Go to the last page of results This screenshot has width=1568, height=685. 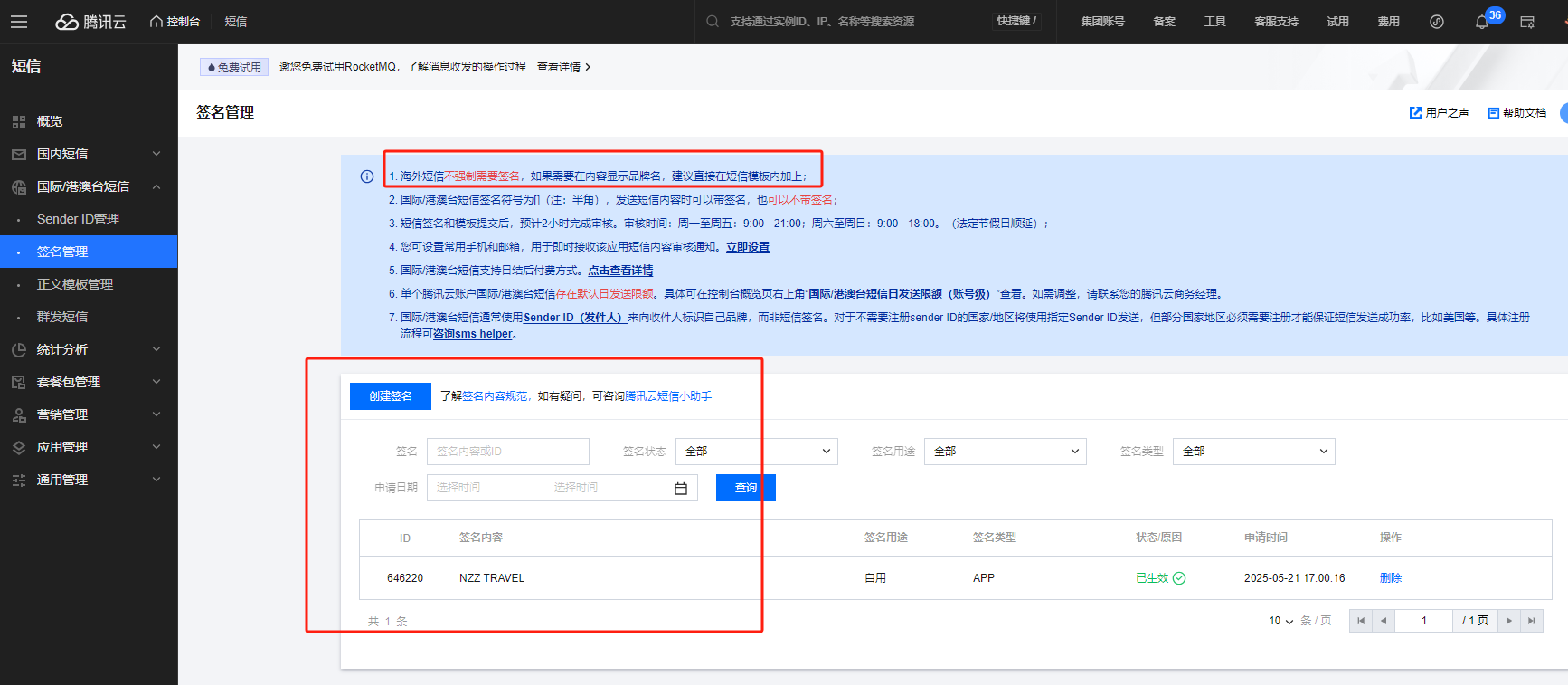(x=1531, y=621)
